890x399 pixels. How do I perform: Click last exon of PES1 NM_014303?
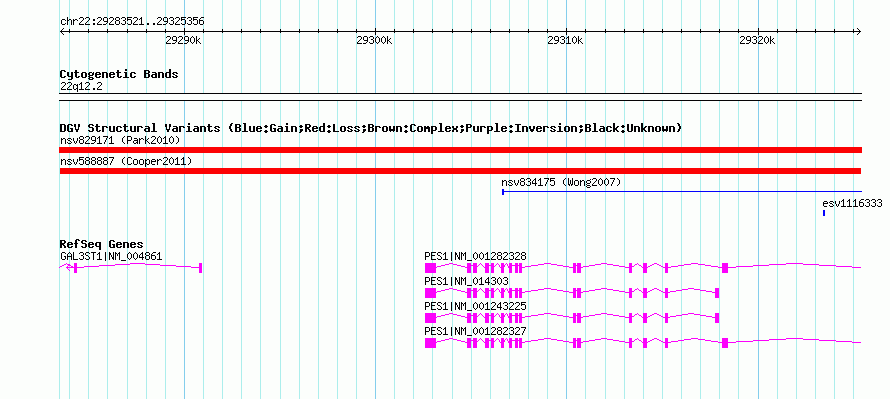(x=717, y=293)
